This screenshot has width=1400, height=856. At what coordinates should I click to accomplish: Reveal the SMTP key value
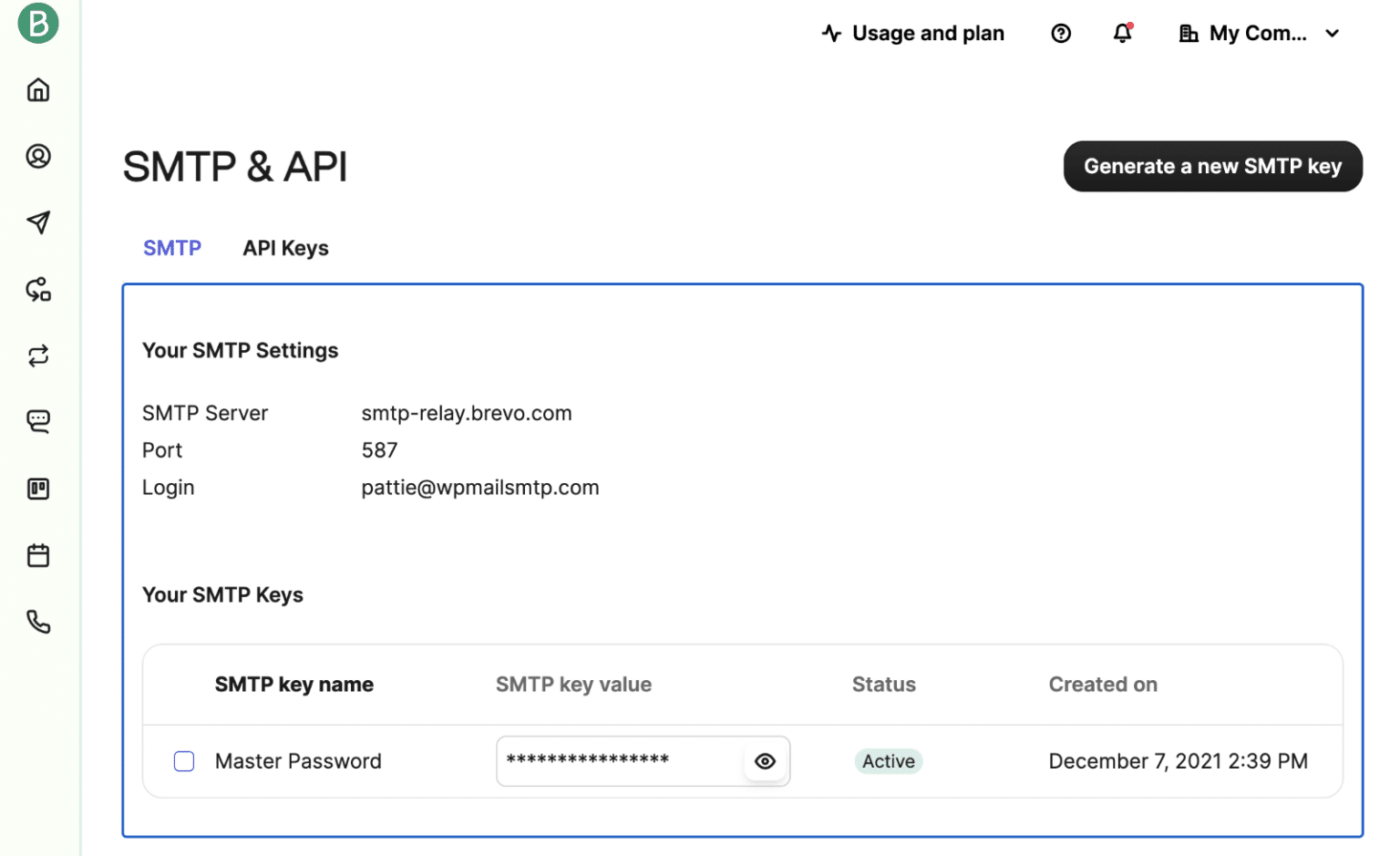pyautogui.click(x=765, y=761)
